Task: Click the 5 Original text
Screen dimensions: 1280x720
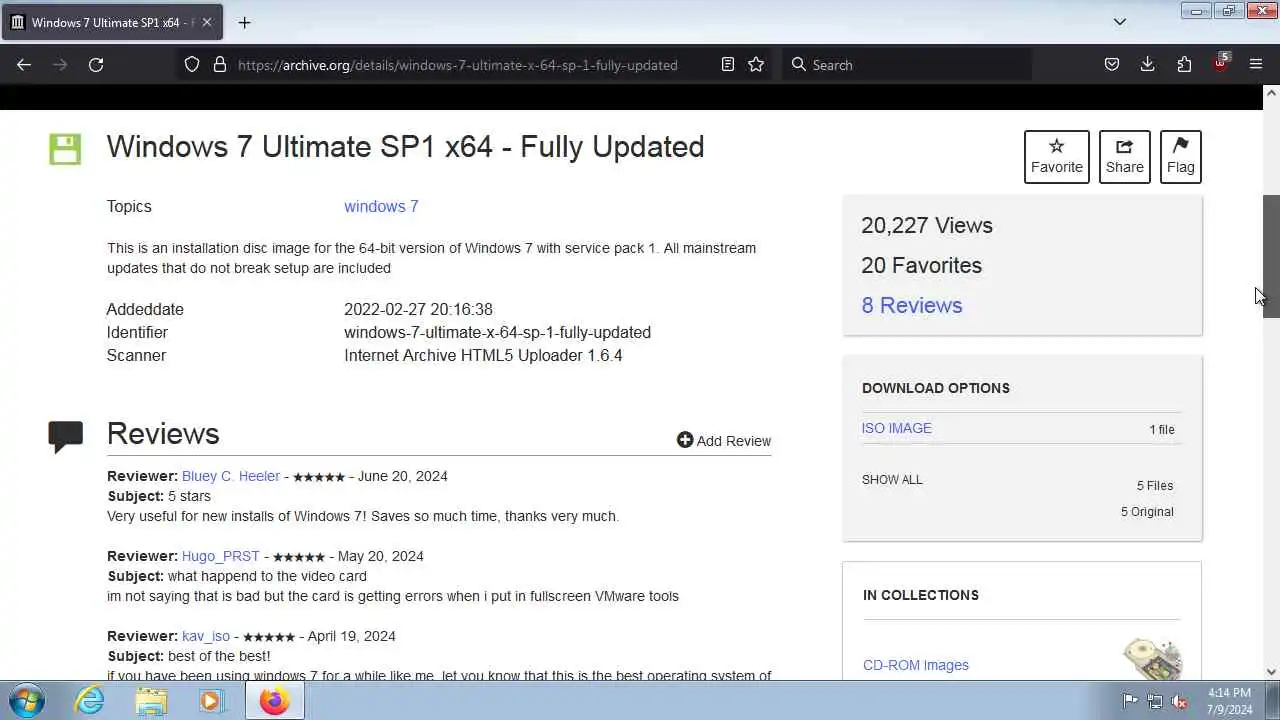Action: coord(1147,512)
